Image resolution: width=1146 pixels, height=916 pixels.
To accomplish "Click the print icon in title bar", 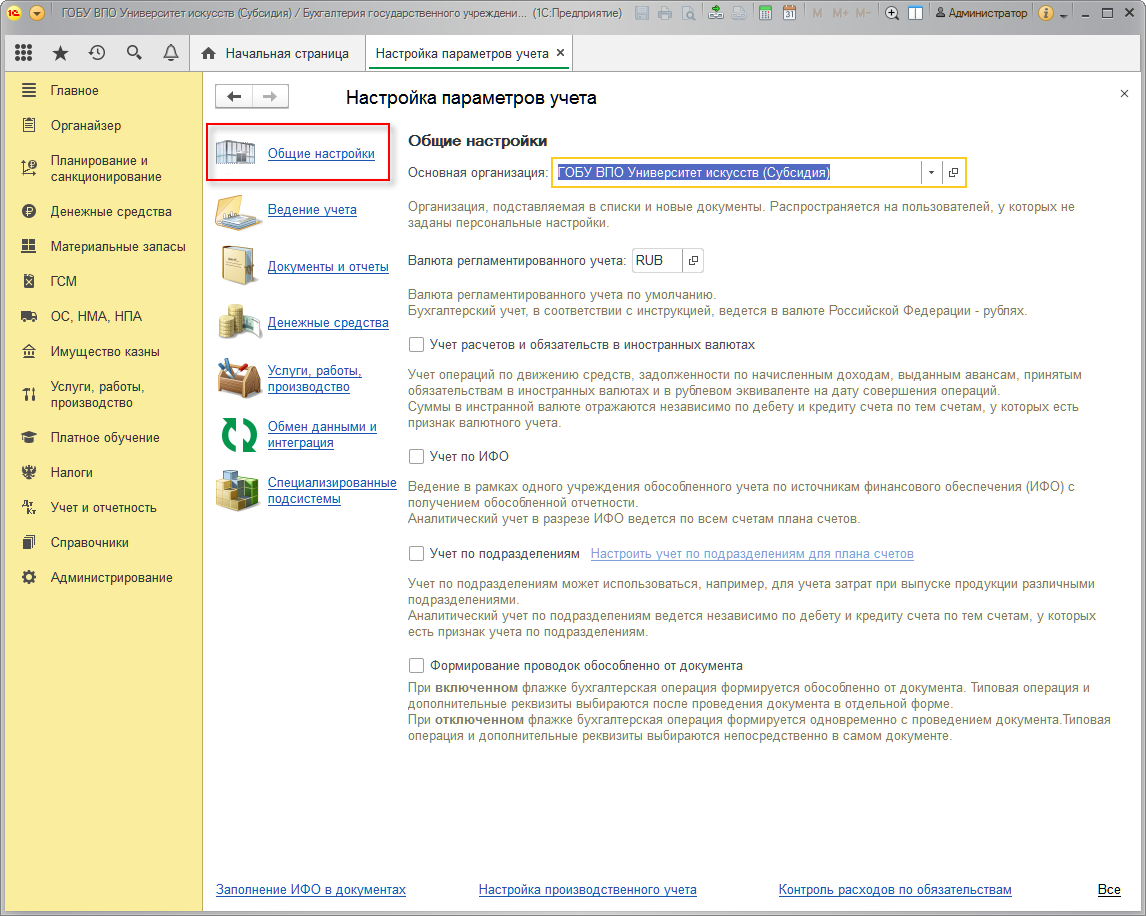I will (x=665, y=13).
